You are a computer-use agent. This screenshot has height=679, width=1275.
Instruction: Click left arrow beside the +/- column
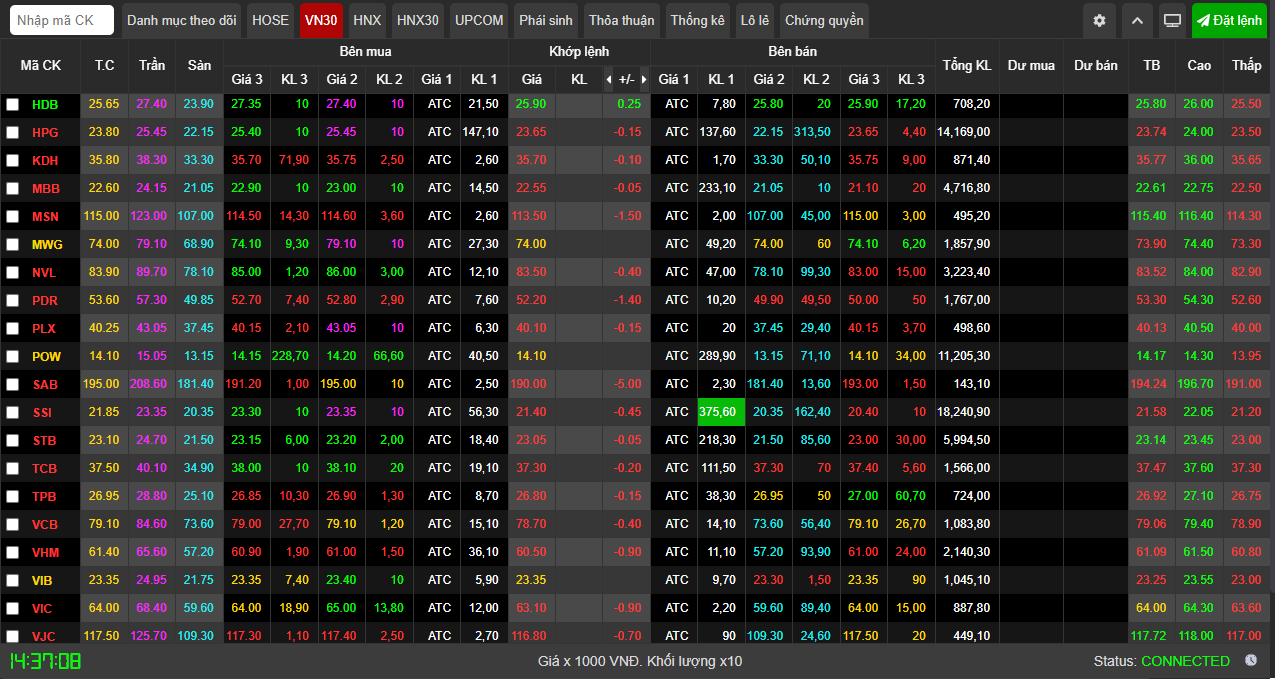point(609,79)
